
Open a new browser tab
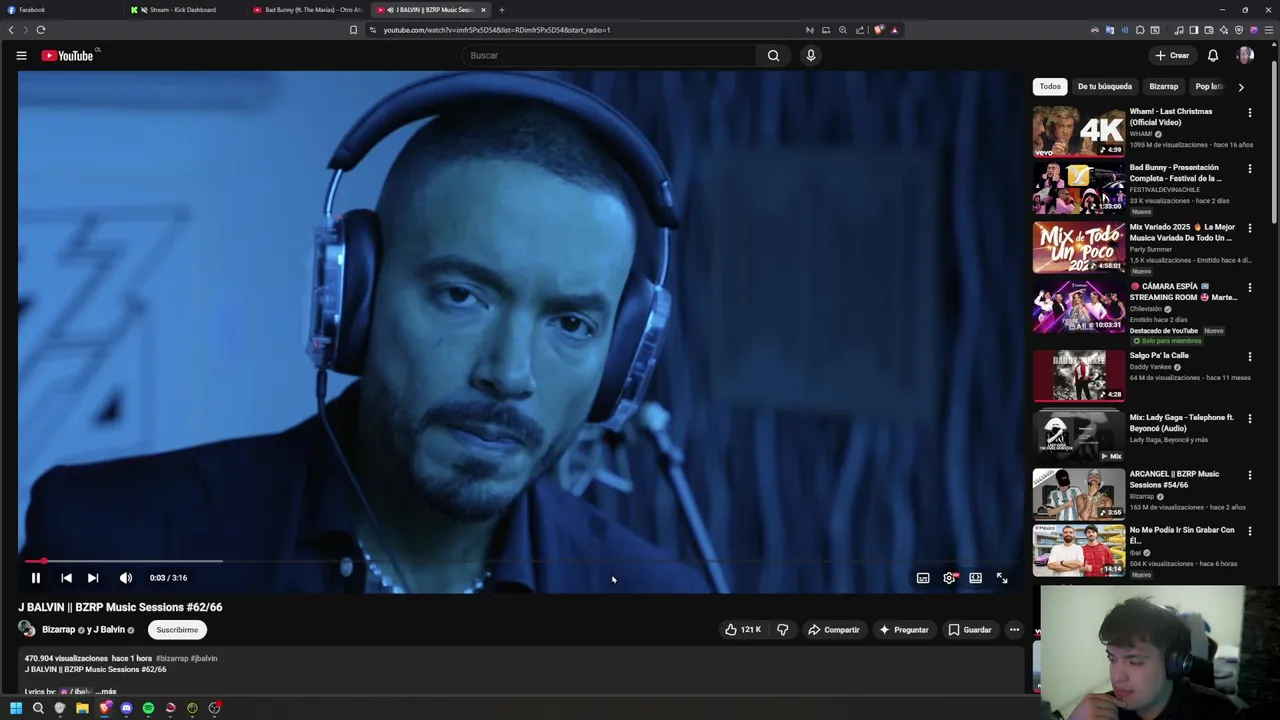(x=502, y=10)
